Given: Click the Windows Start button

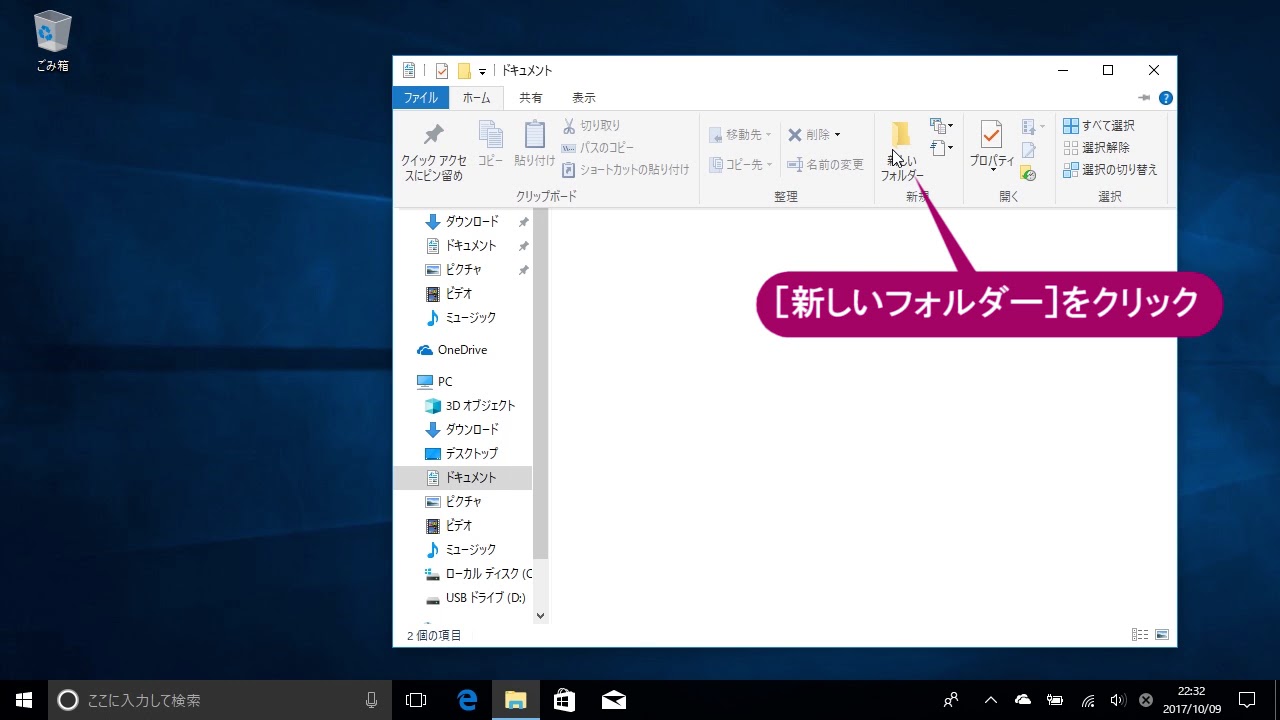Looking at the screenshot, I should [x=24, y=700].
